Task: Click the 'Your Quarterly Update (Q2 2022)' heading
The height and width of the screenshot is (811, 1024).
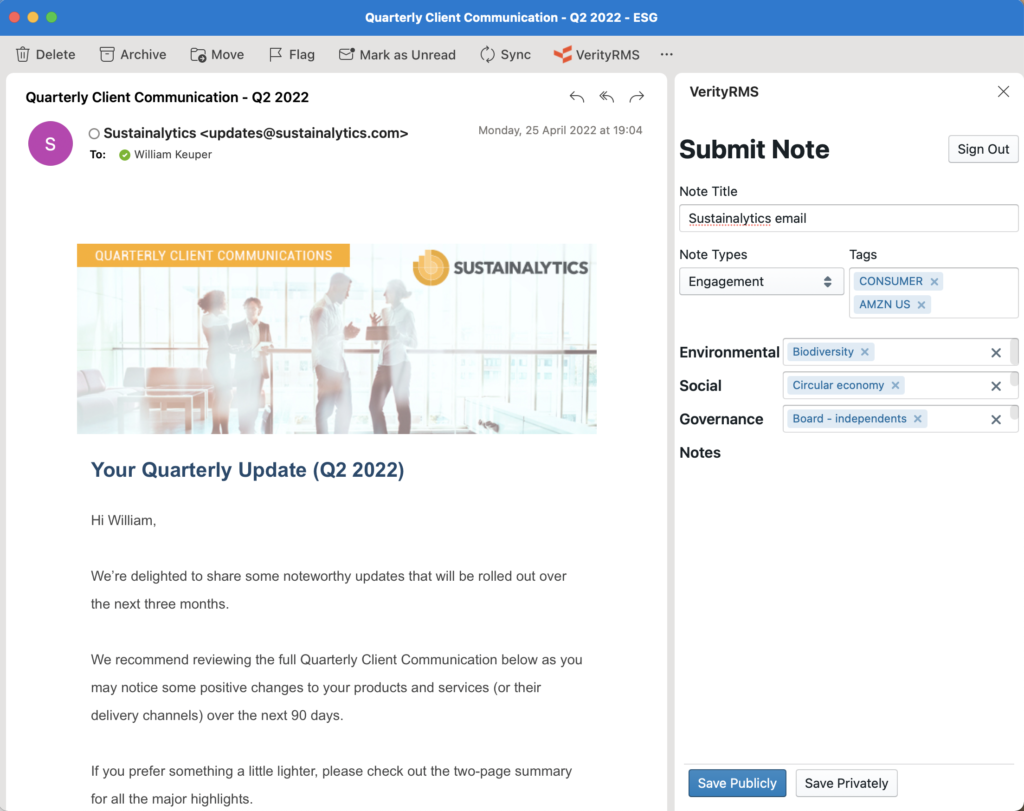Action: coord(248,470)
